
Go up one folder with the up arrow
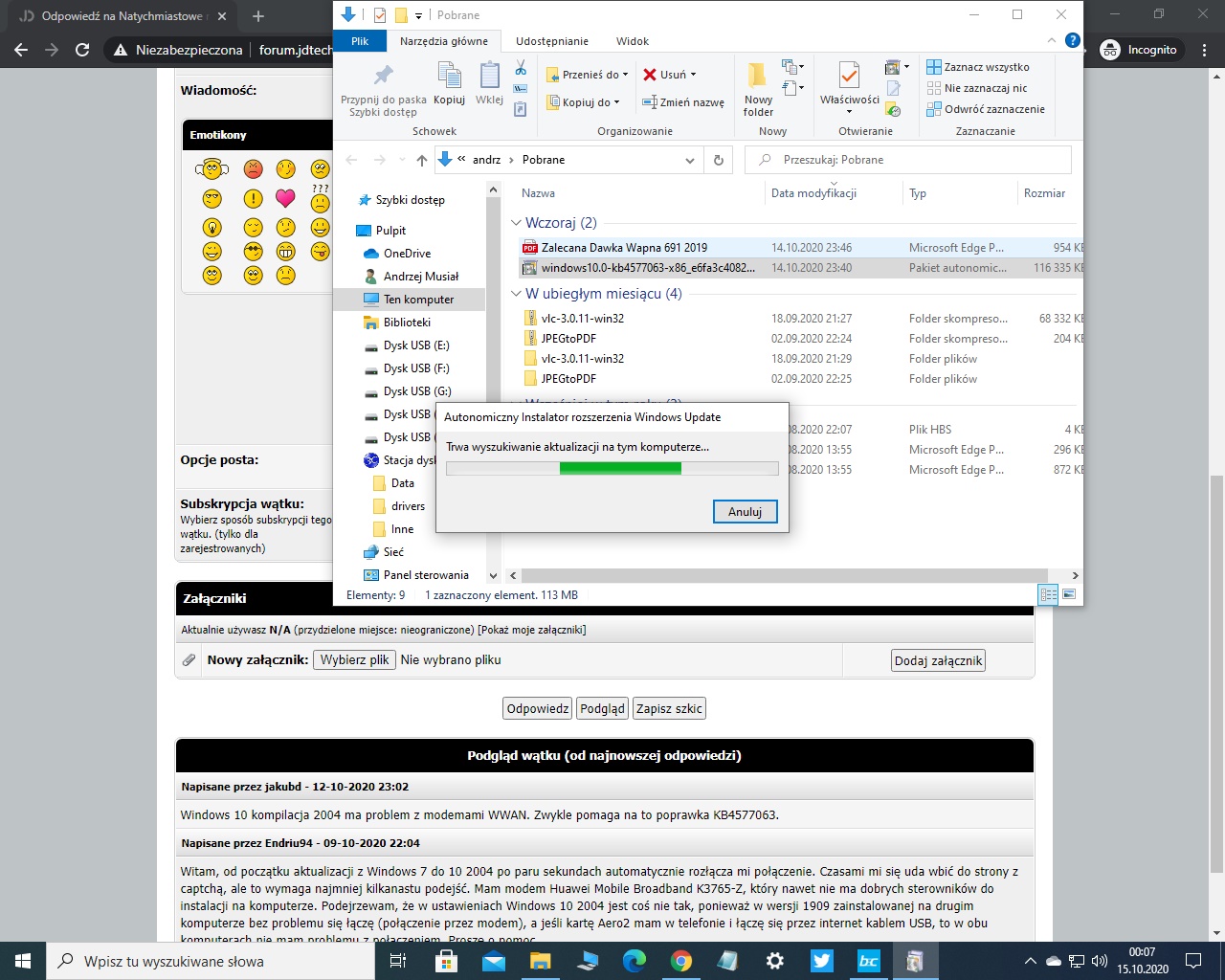pyautogui.click(x=421, y=160)
